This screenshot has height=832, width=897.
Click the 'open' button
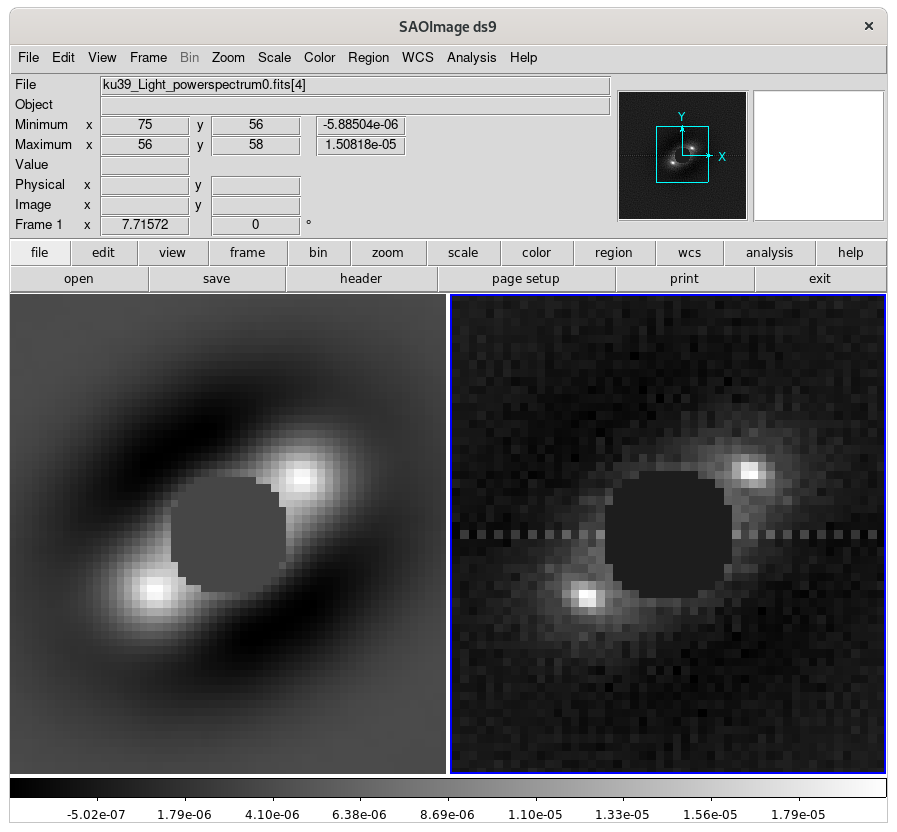79,279
